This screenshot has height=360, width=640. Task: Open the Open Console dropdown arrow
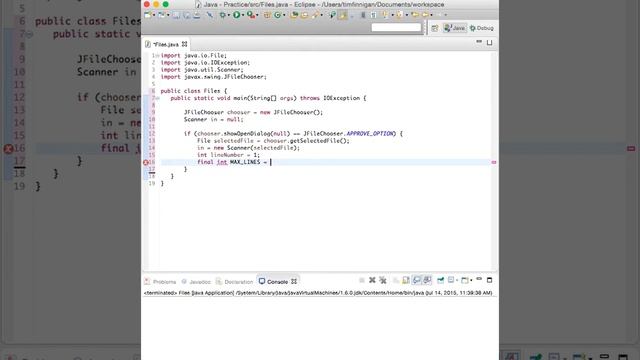471,280
